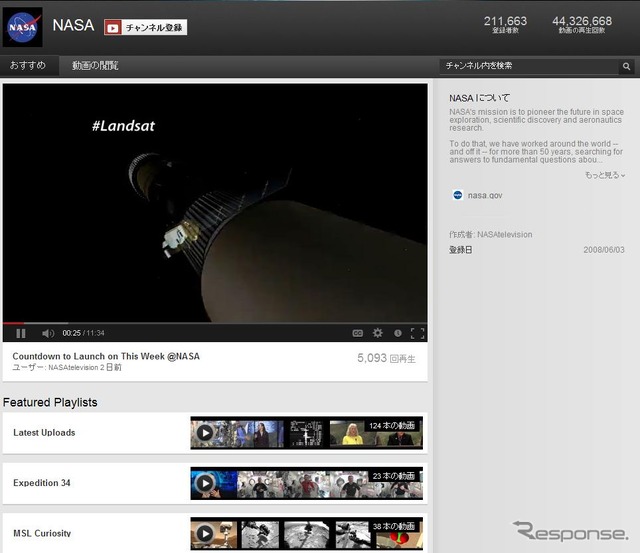Click the NASA について heading
Viewport: 640px width, 553px height.
[x=480, y=98]
